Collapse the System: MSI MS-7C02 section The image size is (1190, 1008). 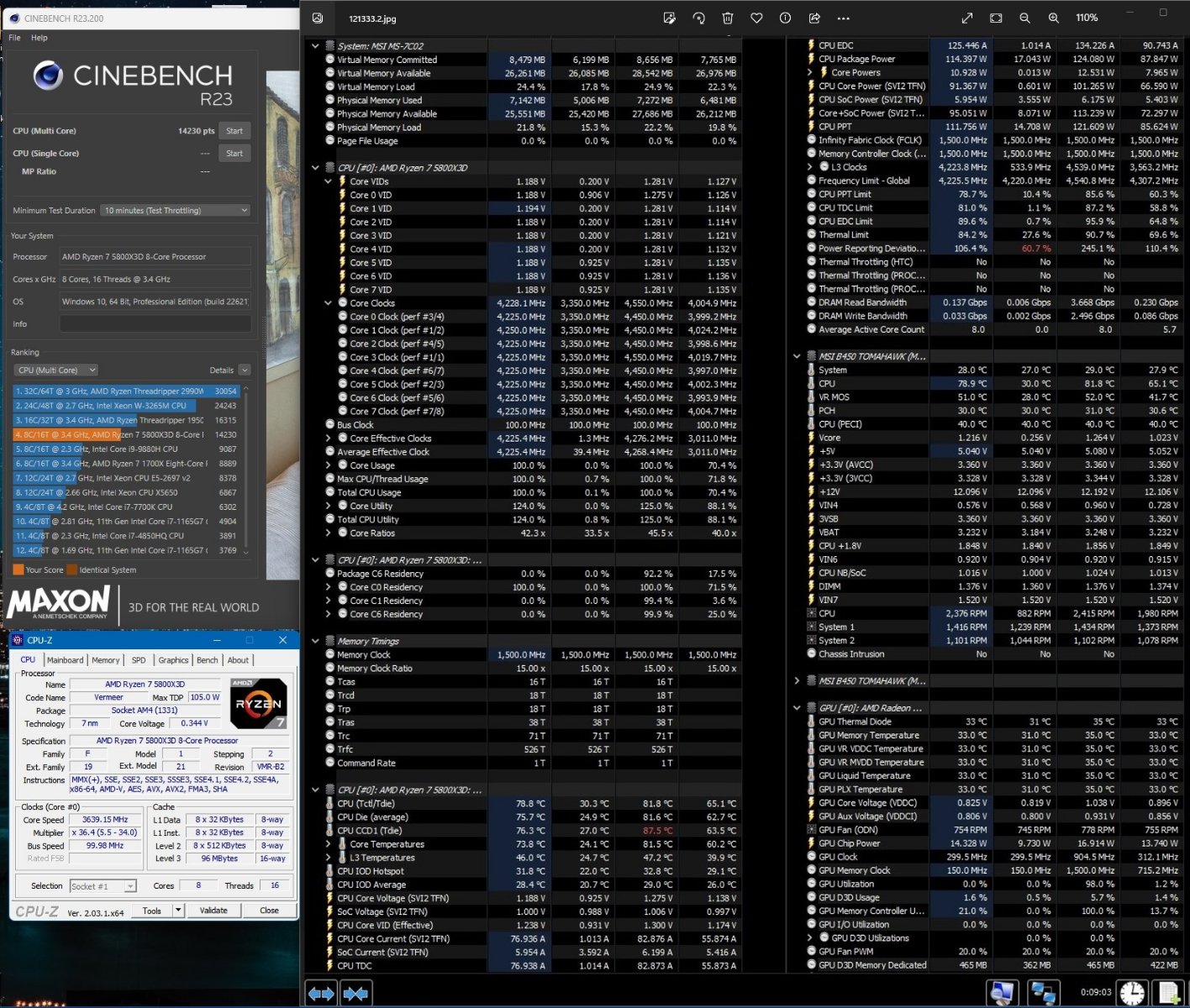tap(315, 46)
